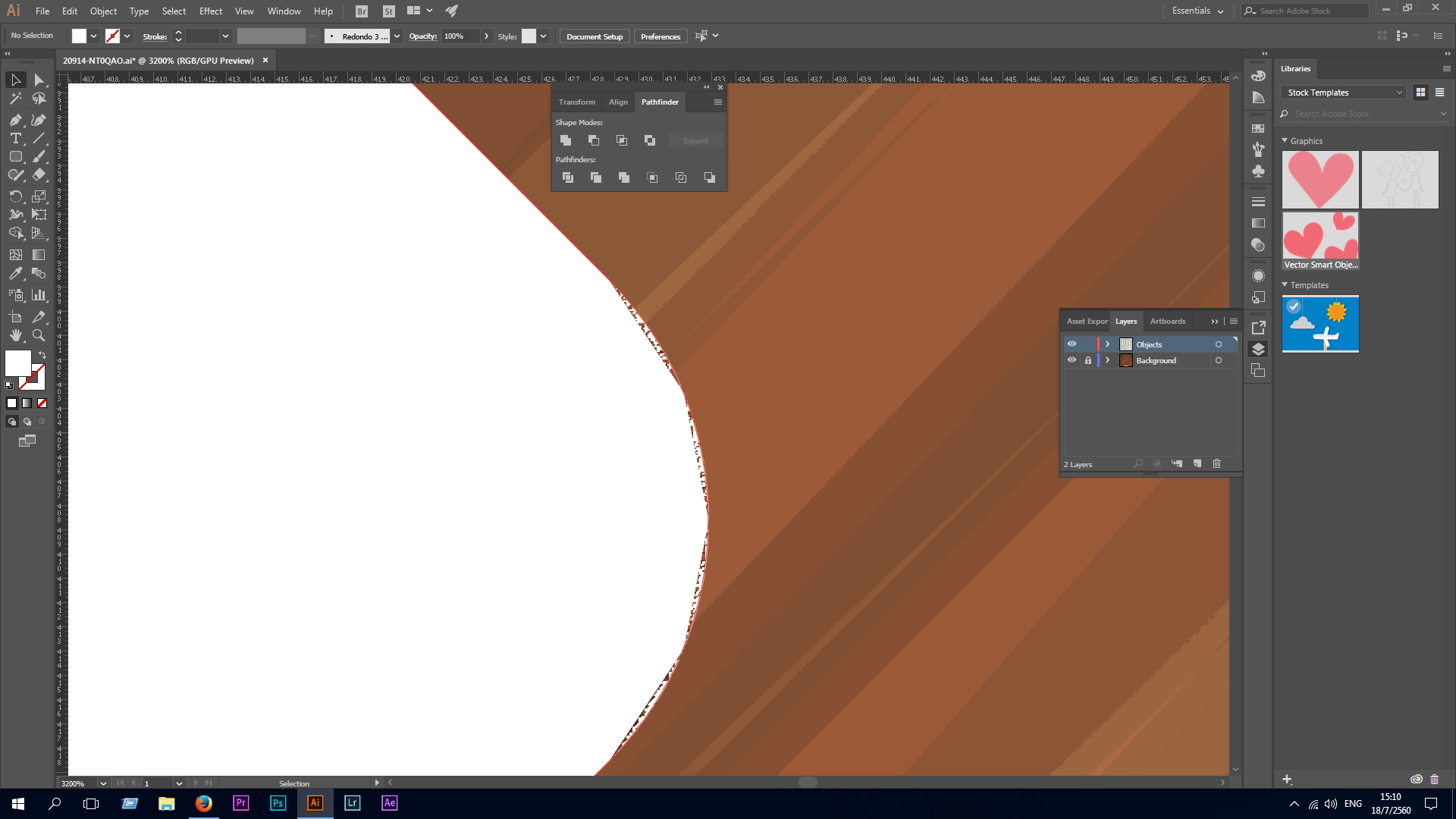Select the Type tool
The height and width of the screenshot is (819, 1456).
[x=15, y=138]
